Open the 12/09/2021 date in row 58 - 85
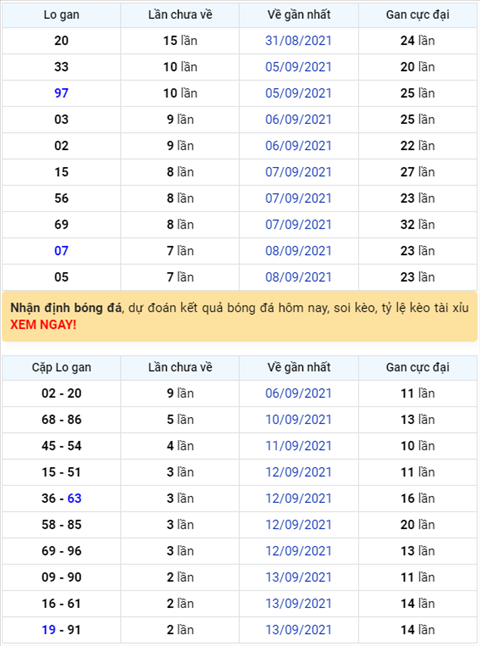The width and height of the screenshot is (480, 646). (298, 525)
